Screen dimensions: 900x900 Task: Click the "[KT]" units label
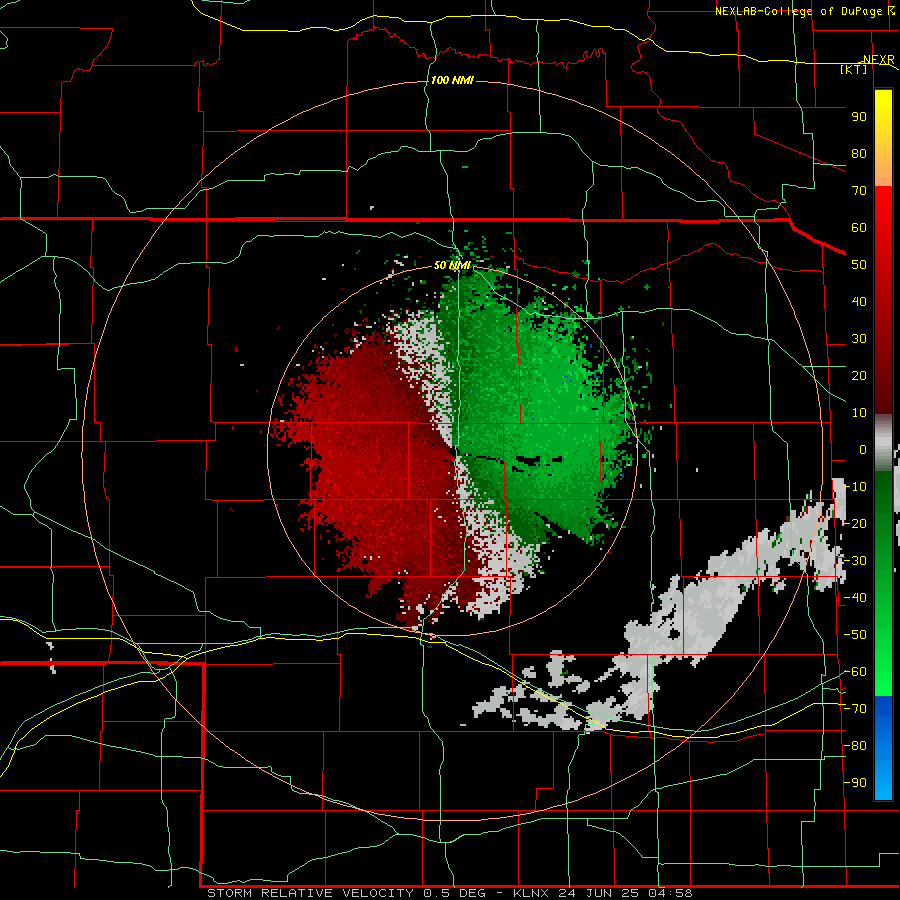(854, 69)
